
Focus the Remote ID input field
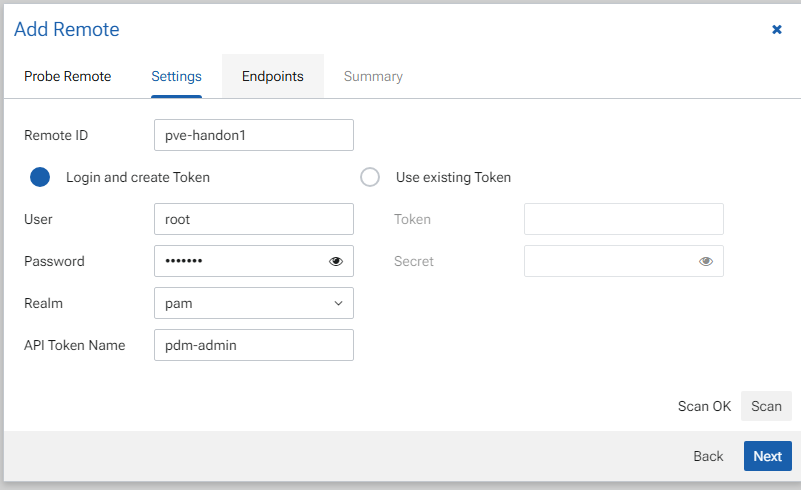click(x=254, y=135)
